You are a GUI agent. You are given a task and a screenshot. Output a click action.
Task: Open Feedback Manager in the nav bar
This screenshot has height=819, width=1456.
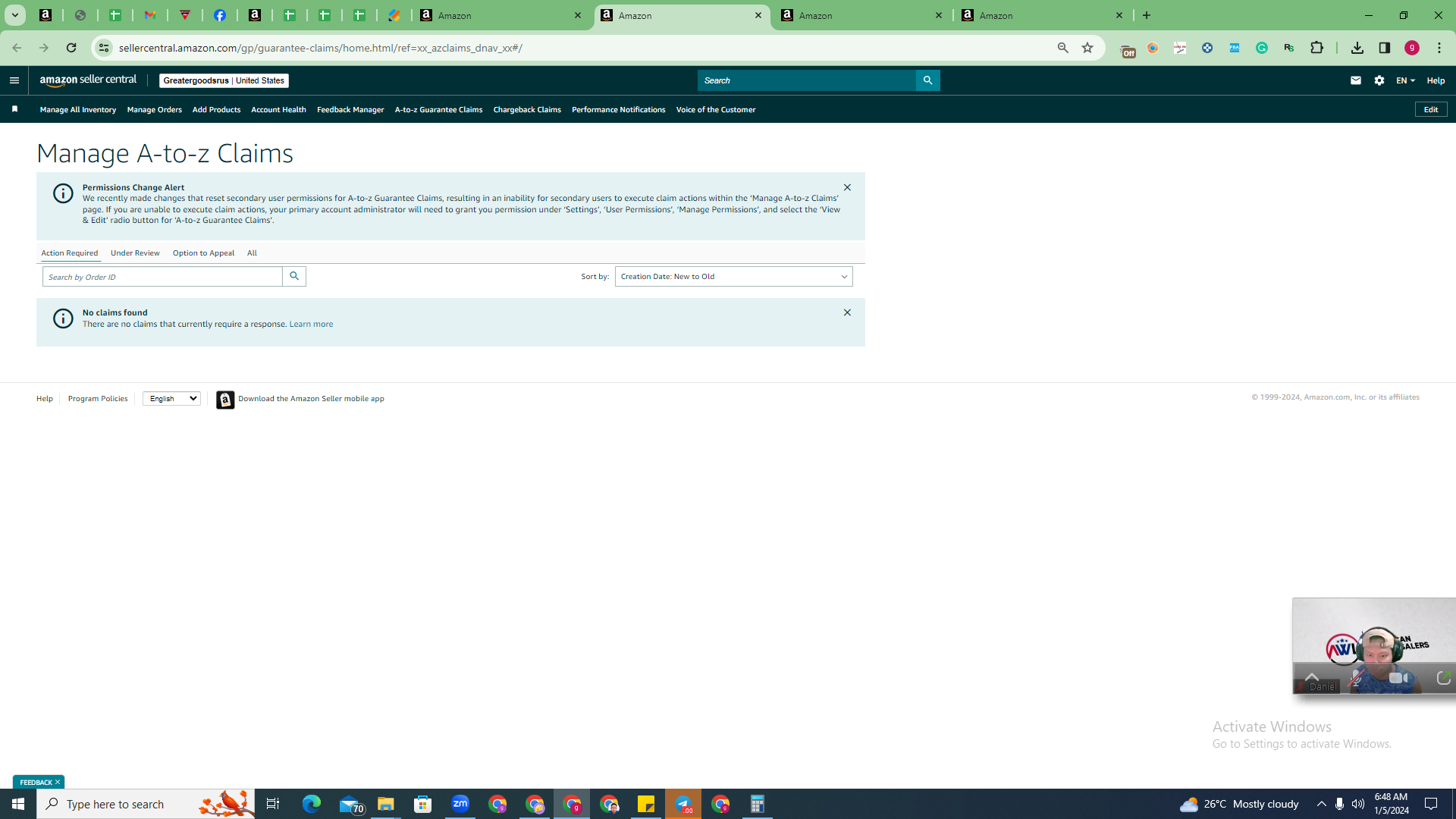tap(350, 110)
